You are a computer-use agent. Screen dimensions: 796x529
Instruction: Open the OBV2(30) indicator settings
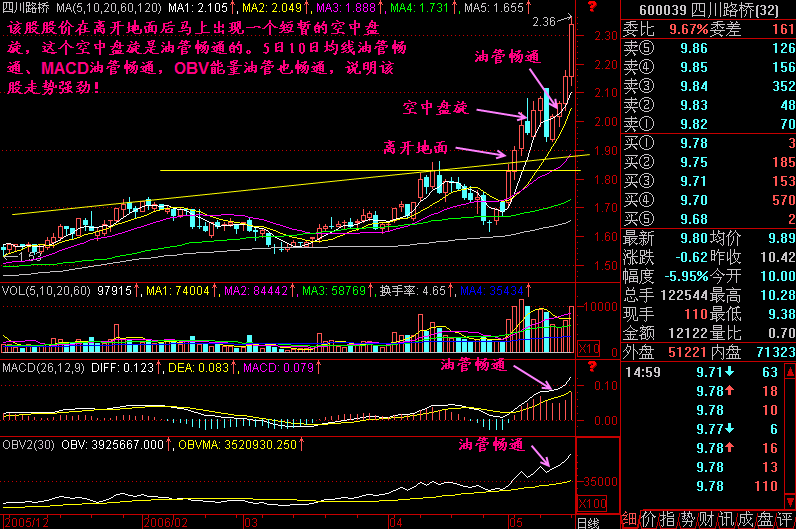30,443
